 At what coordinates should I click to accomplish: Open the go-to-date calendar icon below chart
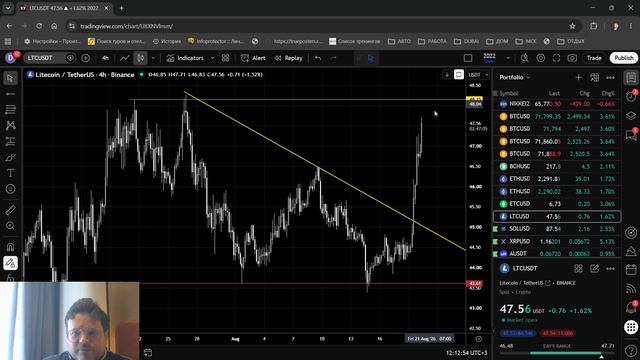(x=148, y=353)
